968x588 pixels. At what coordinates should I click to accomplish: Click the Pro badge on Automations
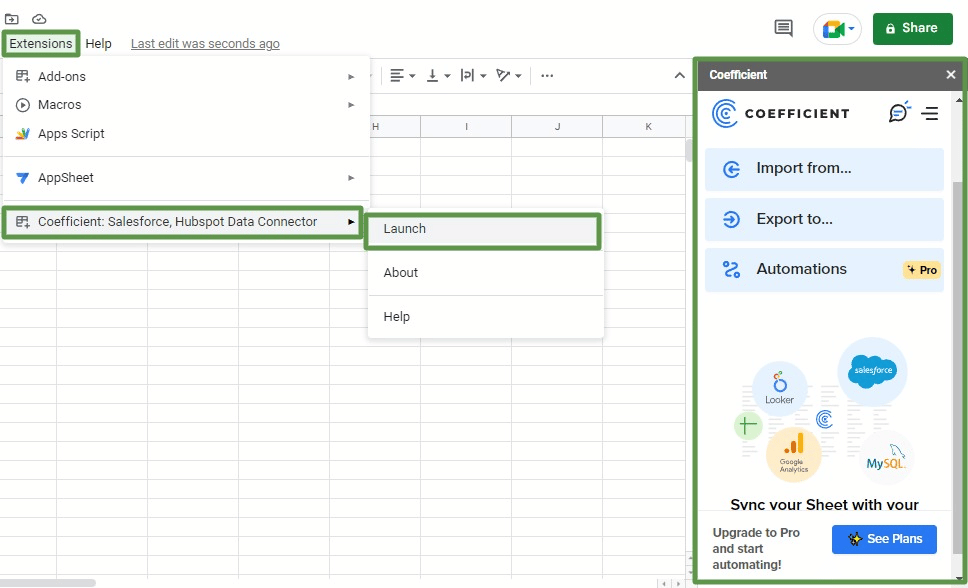coord(922,270)
